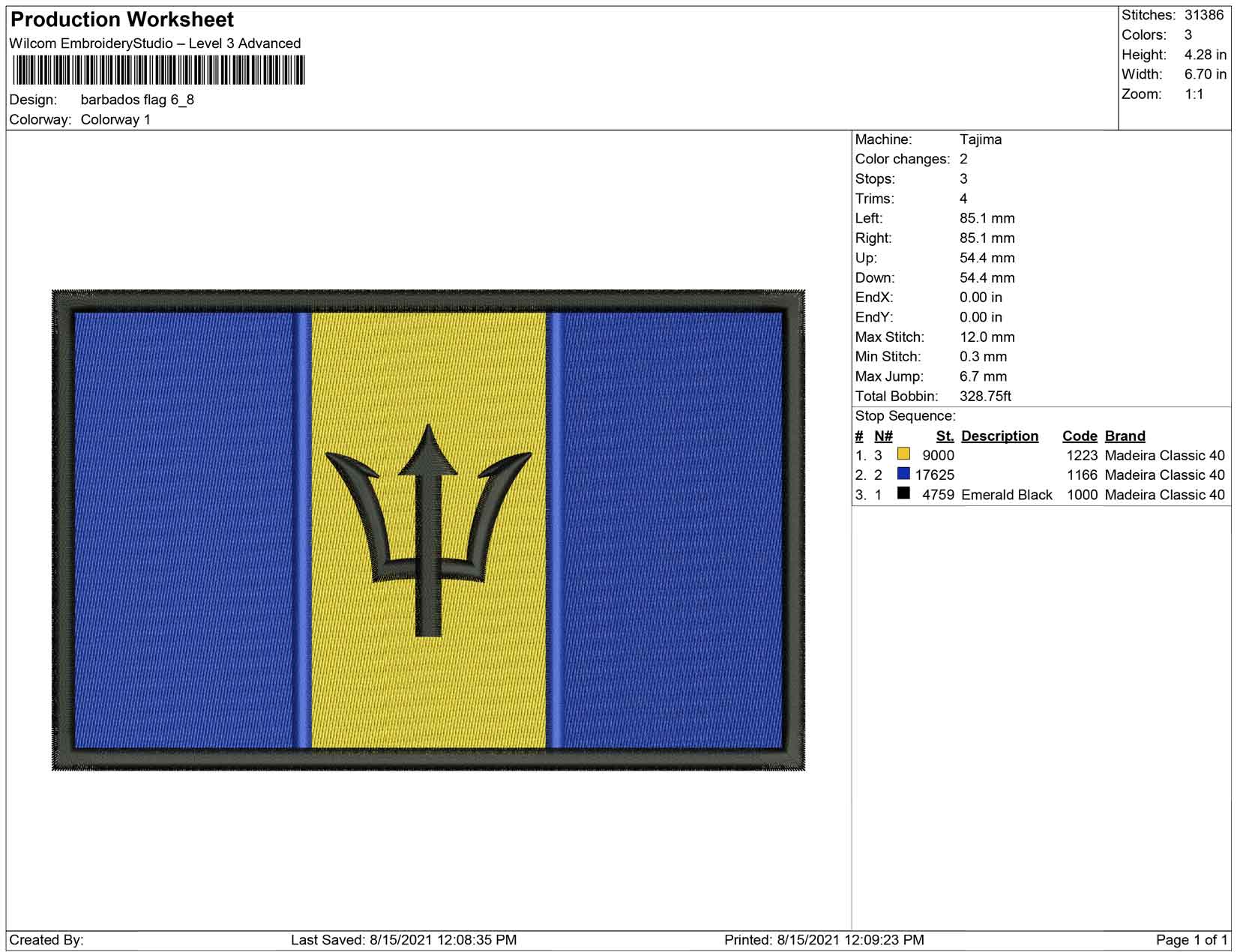Click the 'Last Saved: 8/15/2021 12:08:35 PM' footer

click(403, 940)
